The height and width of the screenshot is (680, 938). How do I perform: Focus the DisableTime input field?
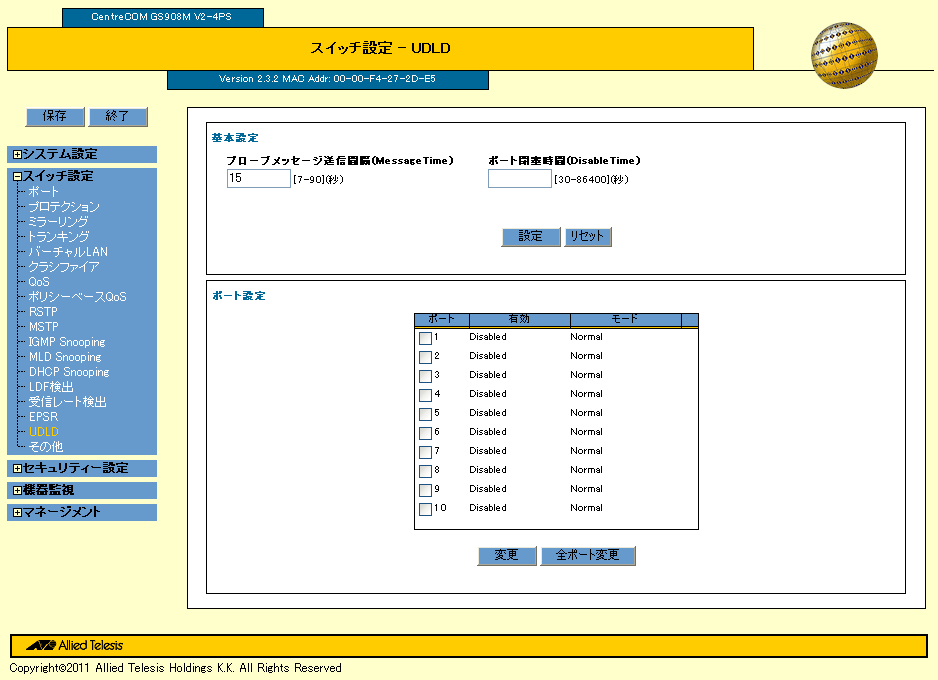519,178
